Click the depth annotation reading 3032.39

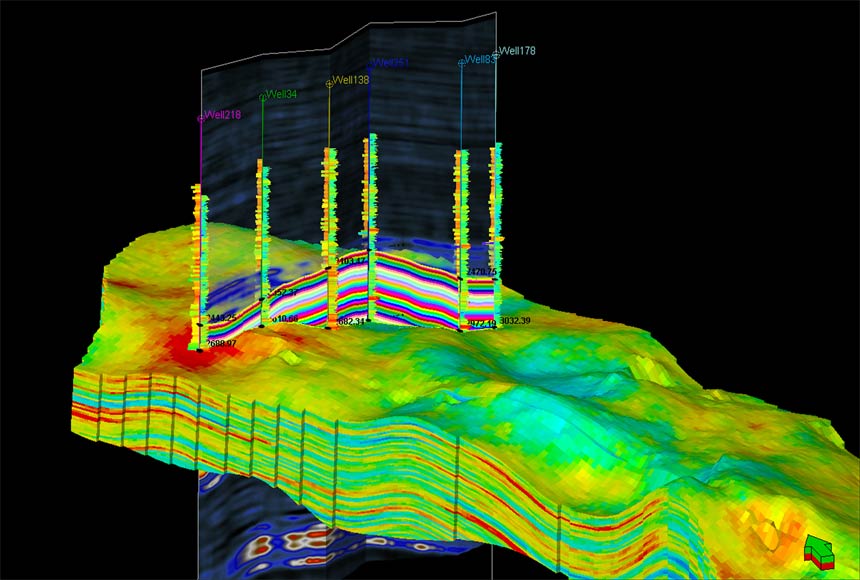click(514, 322)
